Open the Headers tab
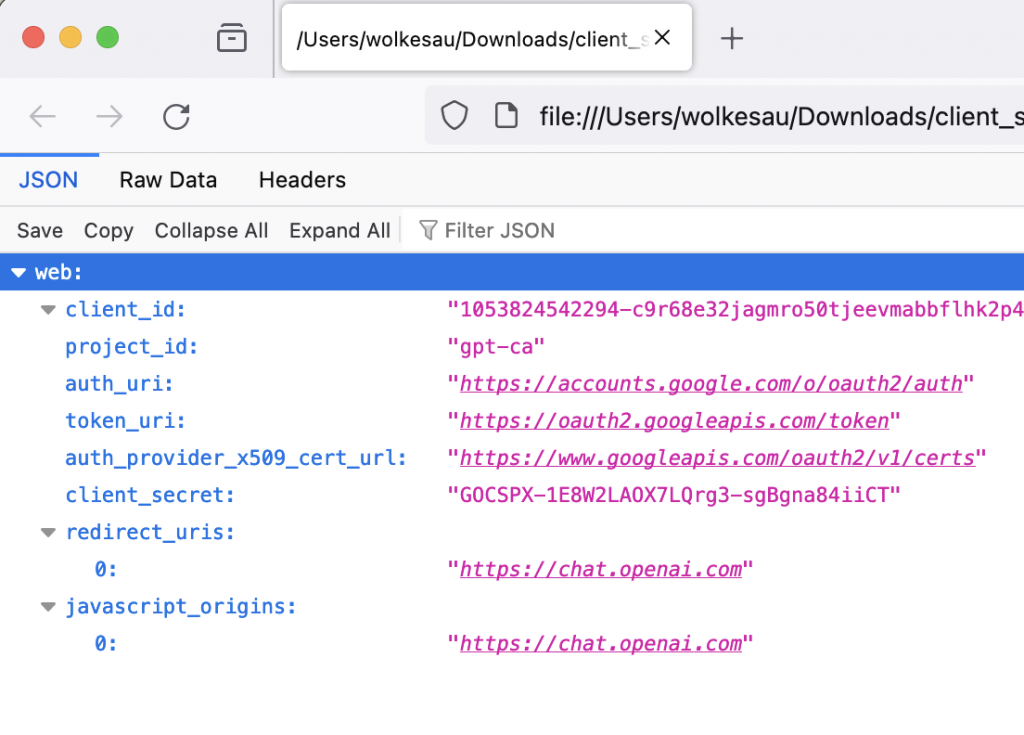This screenshot has width=1024, height=735. point(302,180)
